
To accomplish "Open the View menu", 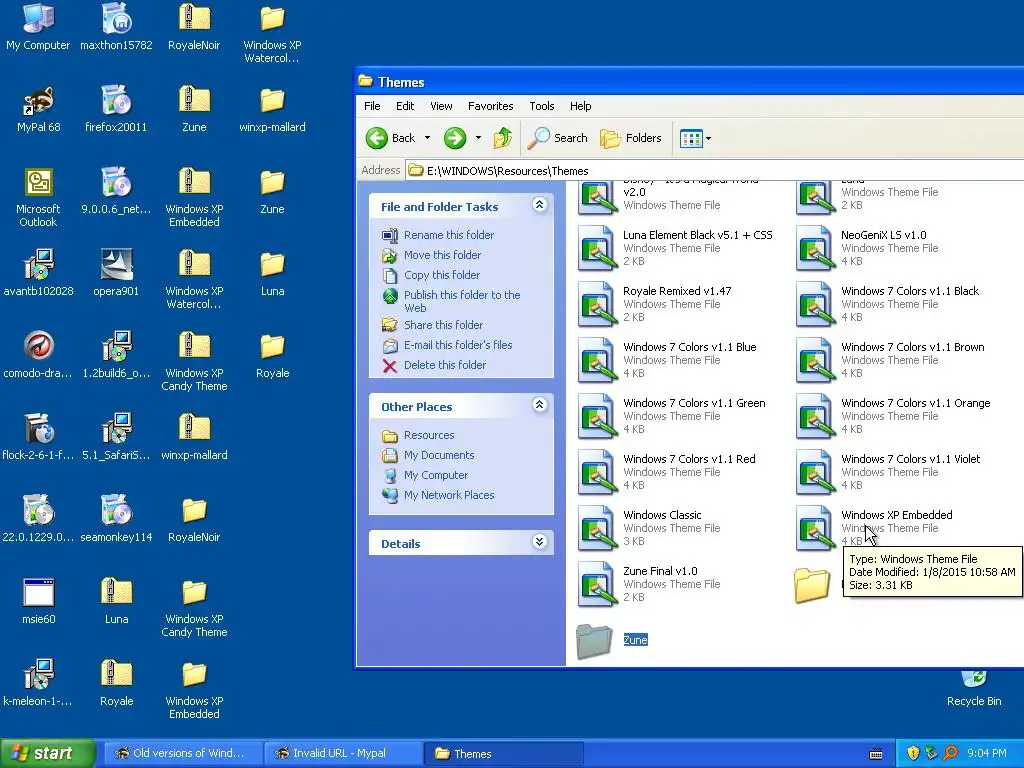I will (x=441, y=106).
